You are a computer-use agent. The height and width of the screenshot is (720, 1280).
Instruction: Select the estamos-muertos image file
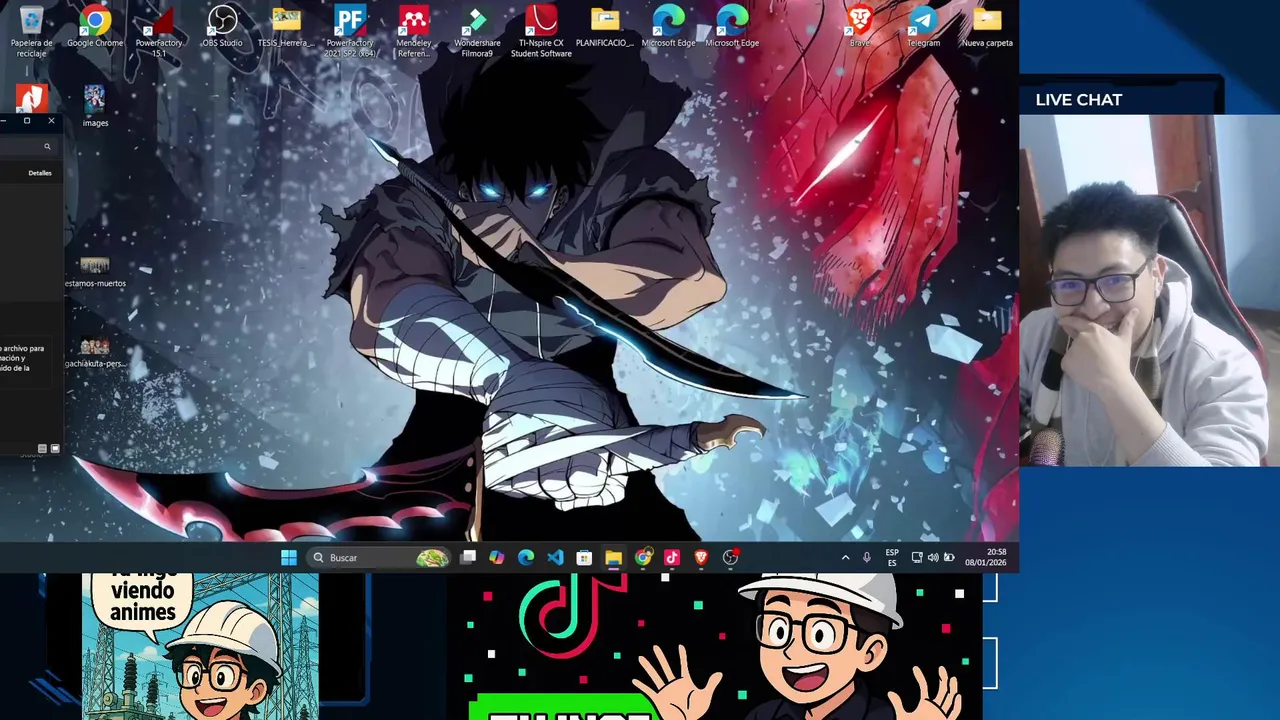[x=95, y=271]
